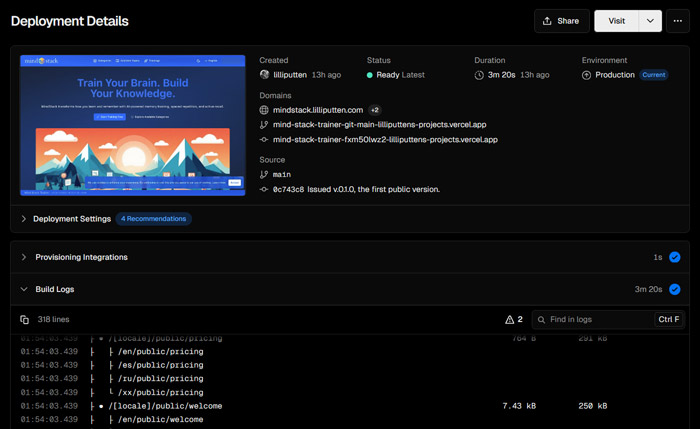Image resolution: width=700 pixels, height=429 pixels.
Task: Click the copy logs icon beside 318 lines
Action: point(25,320)
